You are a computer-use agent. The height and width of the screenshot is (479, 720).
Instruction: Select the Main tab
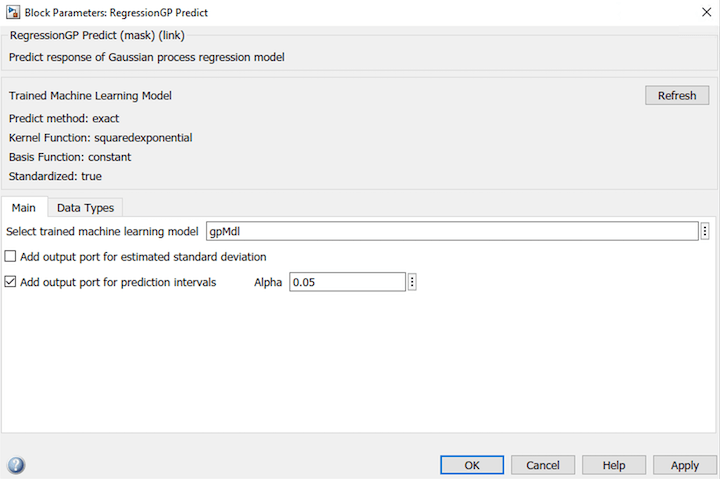click(23, 208)
